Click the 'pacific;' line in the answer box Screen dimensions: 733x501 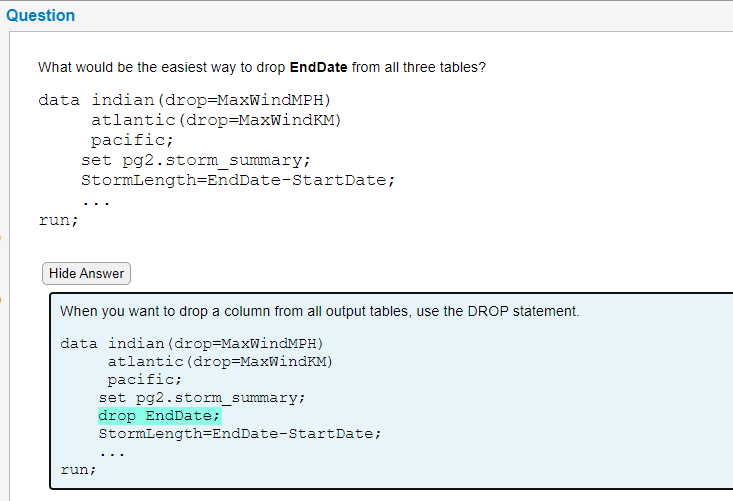pyautogui.click(x=144, y=379)
